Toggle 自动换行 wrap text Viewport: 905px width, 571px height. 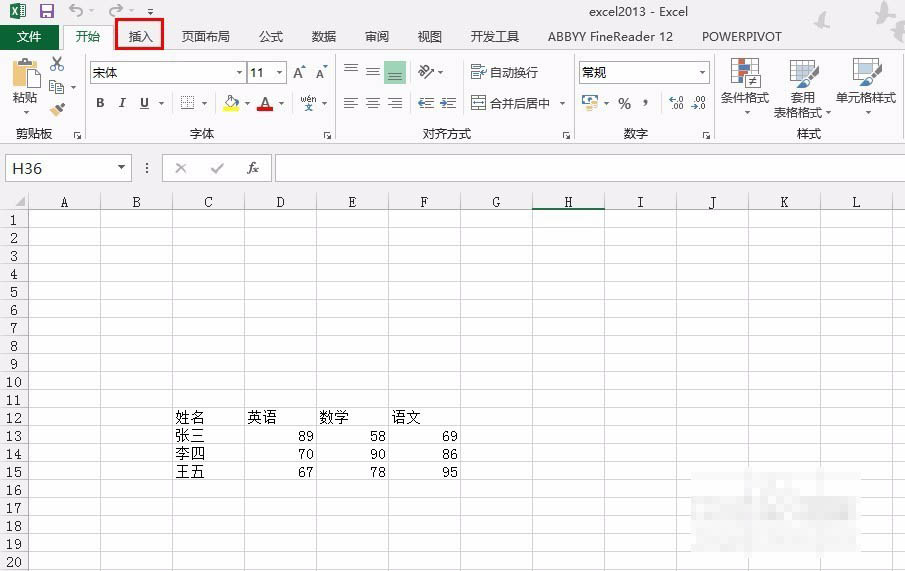pyautogui.click(x=505, y=72)
